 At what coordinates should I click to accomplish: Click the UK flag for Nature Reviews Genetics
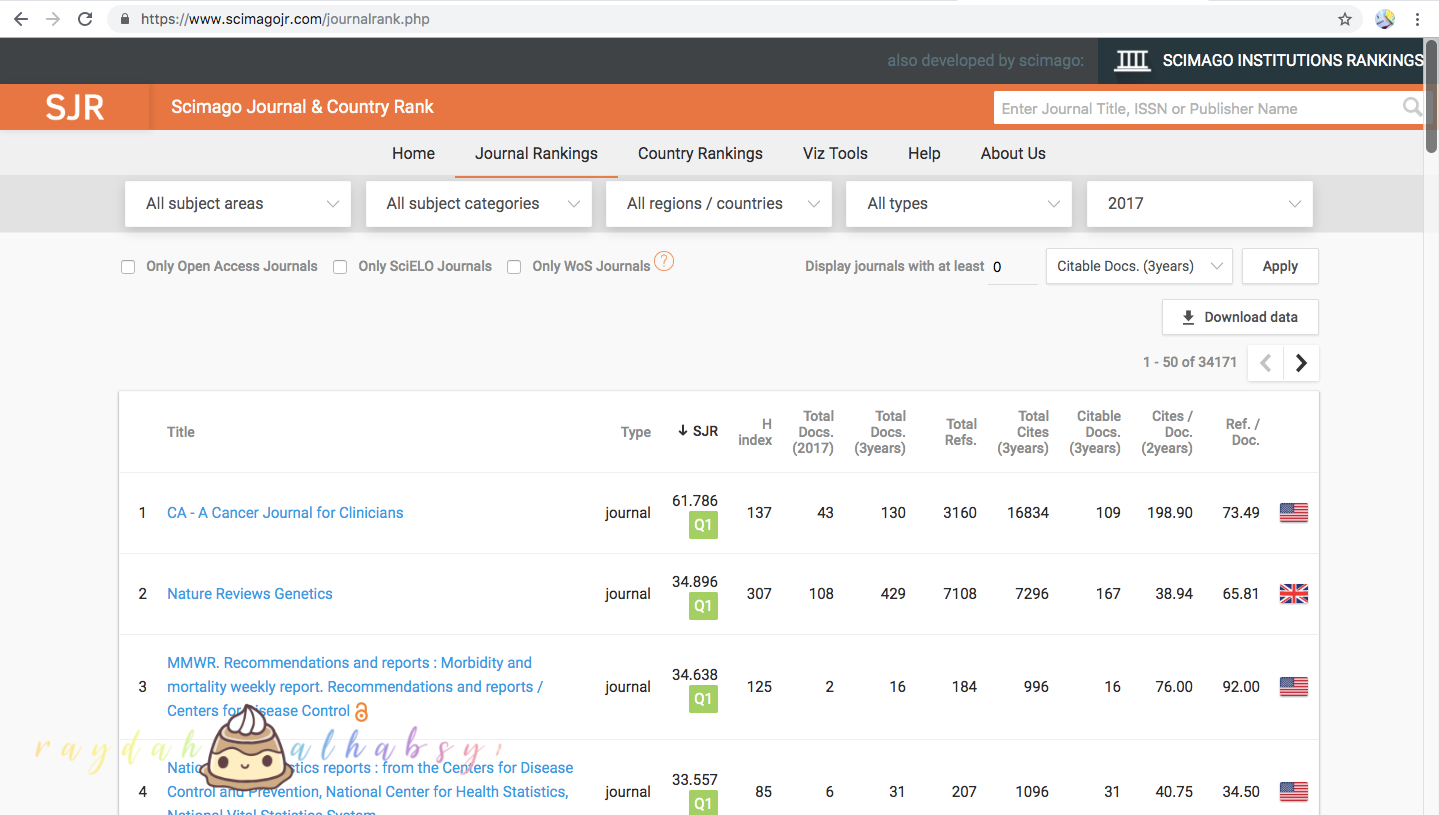[x=1294, y=594]
